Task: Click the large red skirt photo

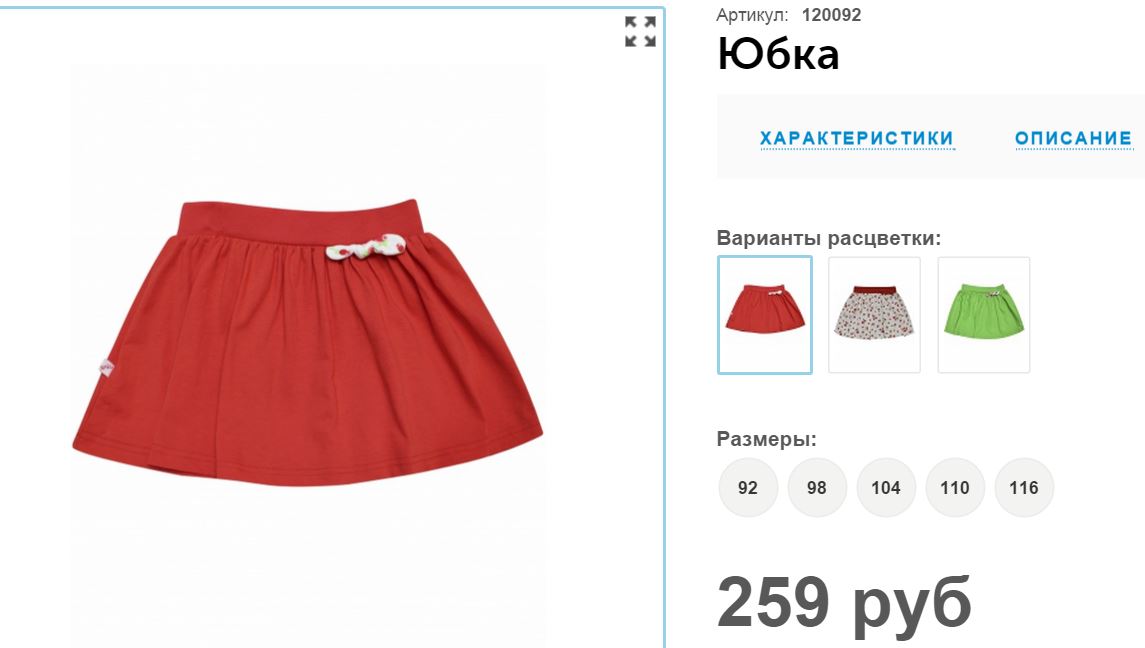Action: [307, 343]
